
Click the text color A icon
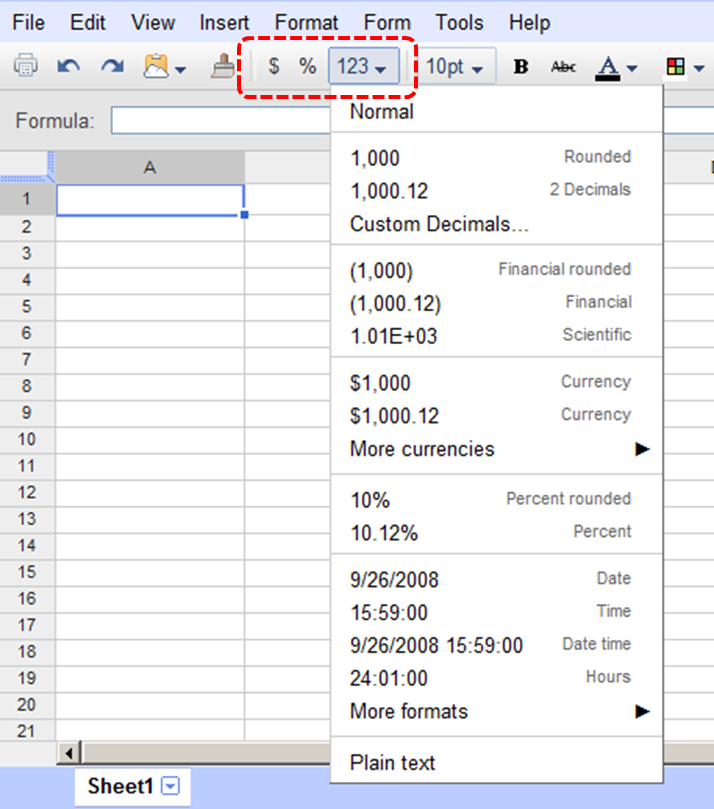coord(608,67)
